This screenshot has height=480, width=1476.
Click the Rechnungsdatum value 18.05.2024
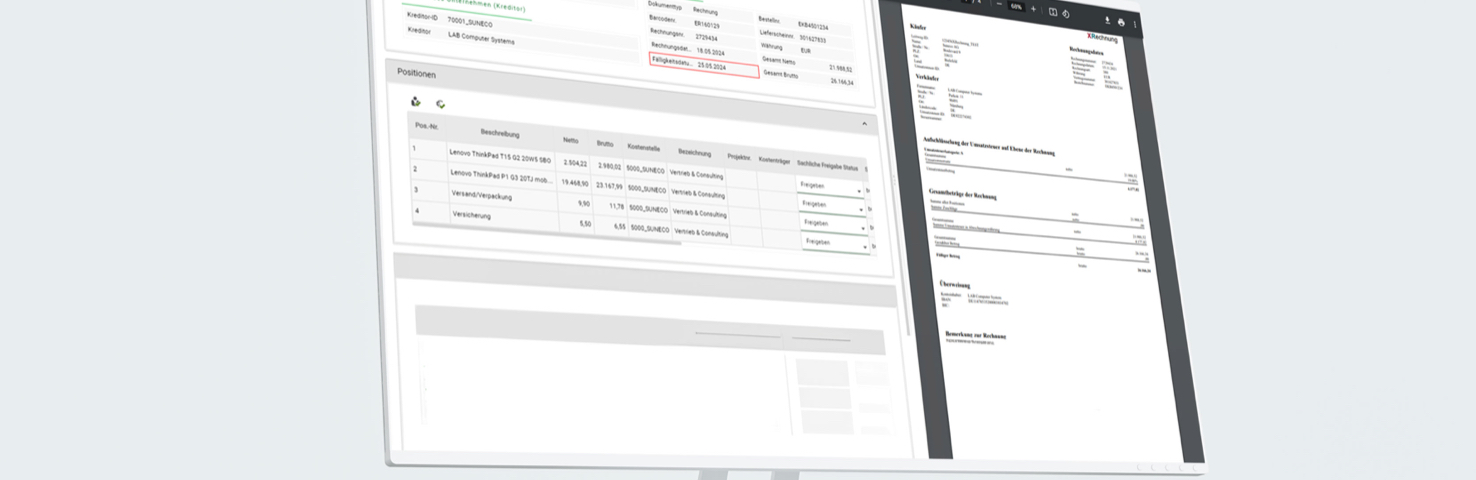coord(711,51)
